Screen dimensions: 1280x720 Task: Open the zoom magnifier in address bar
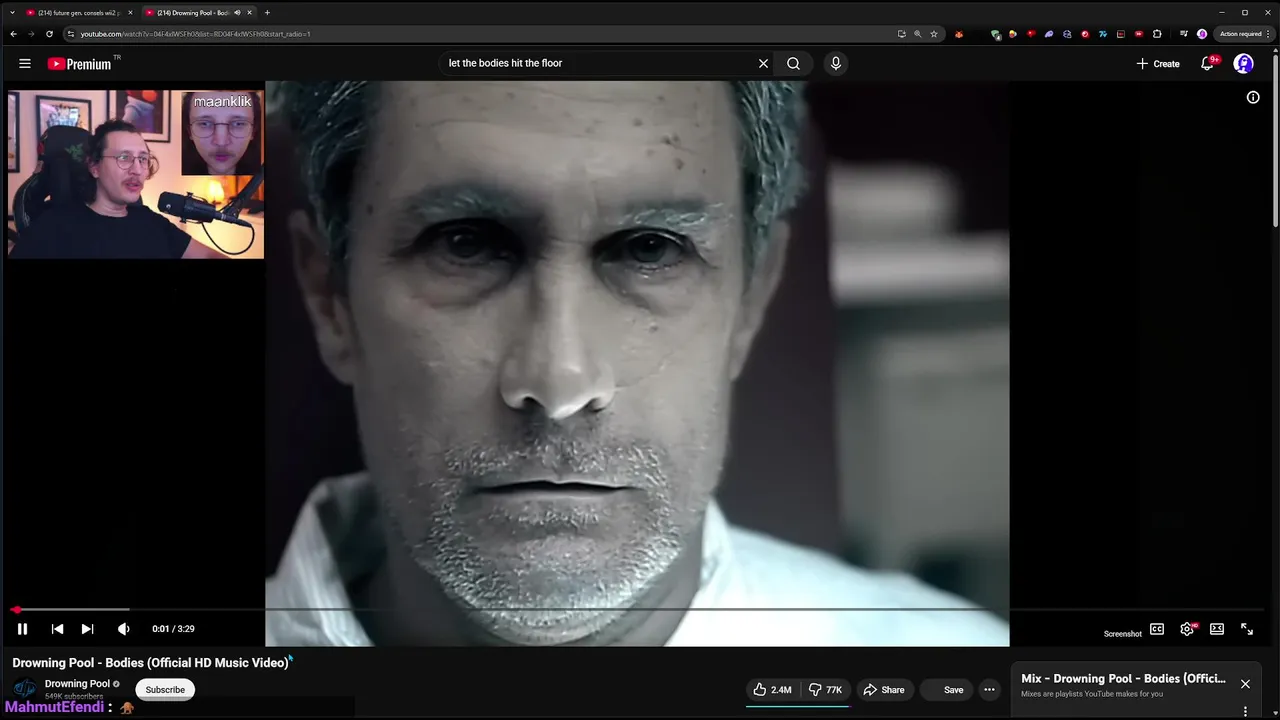point(917,34)
